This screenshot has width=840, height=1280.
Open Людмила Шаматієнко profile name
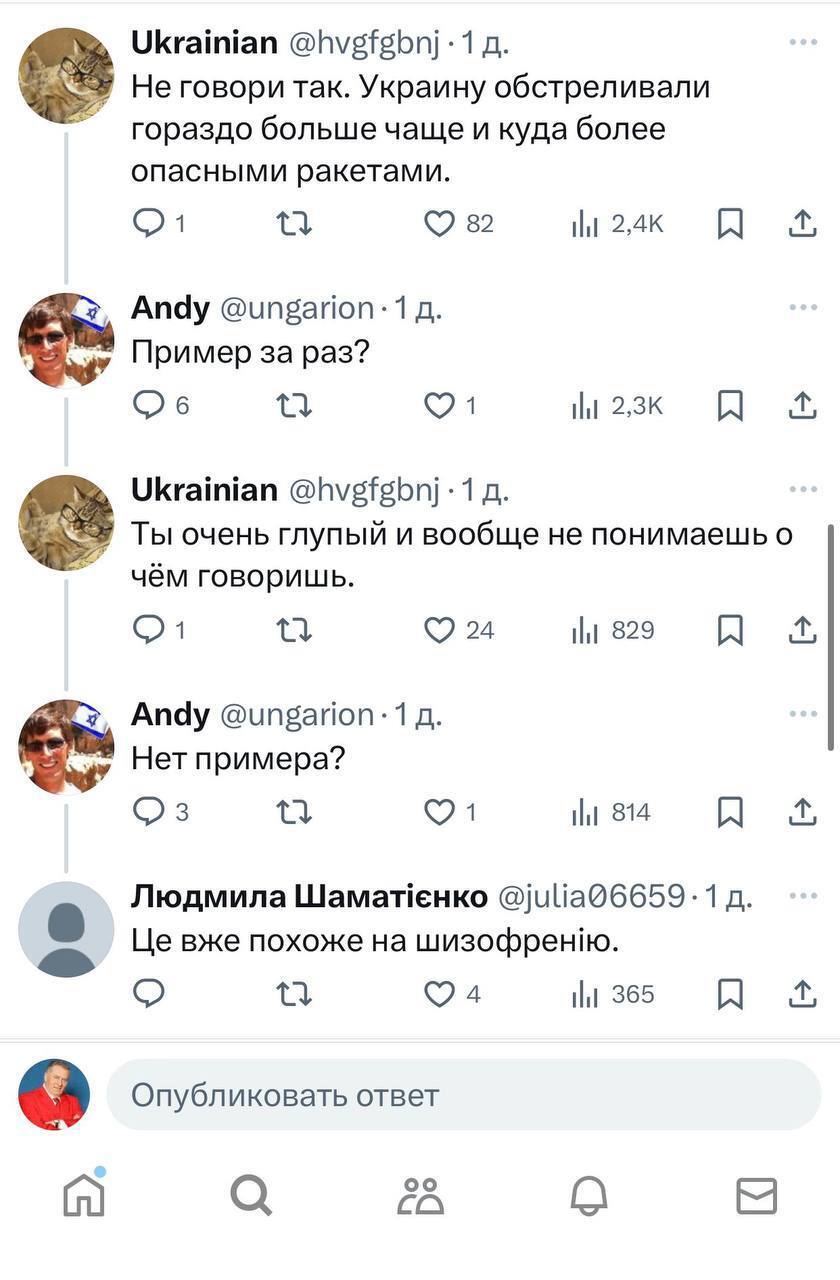coord(309,896)
